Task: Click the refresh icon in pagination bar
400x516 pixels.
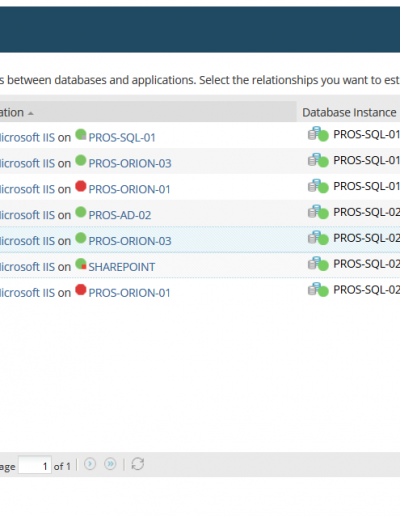Action: pos(138,464)
